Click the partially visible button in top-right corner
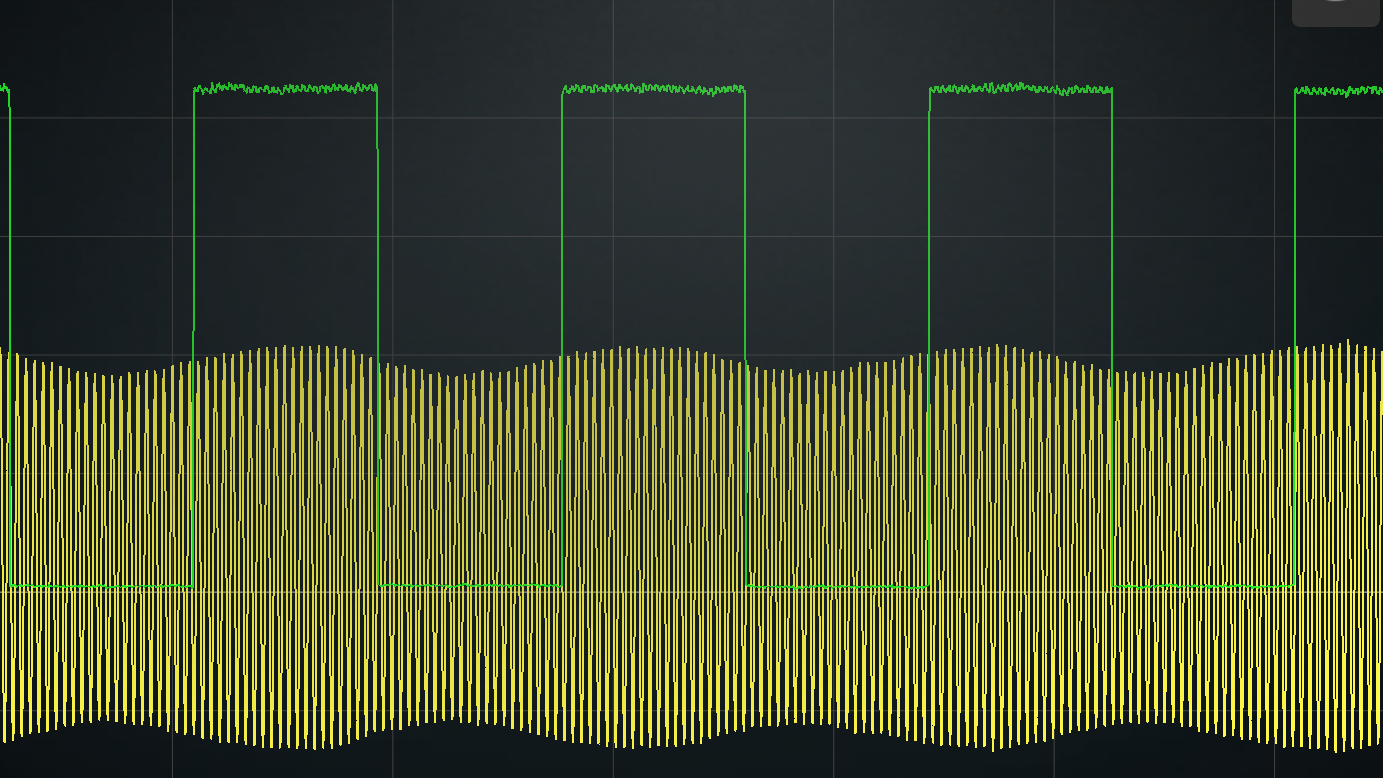The width and height of the screenshot is (1383, 778). pyautogui.click(x=1335, y=12)
